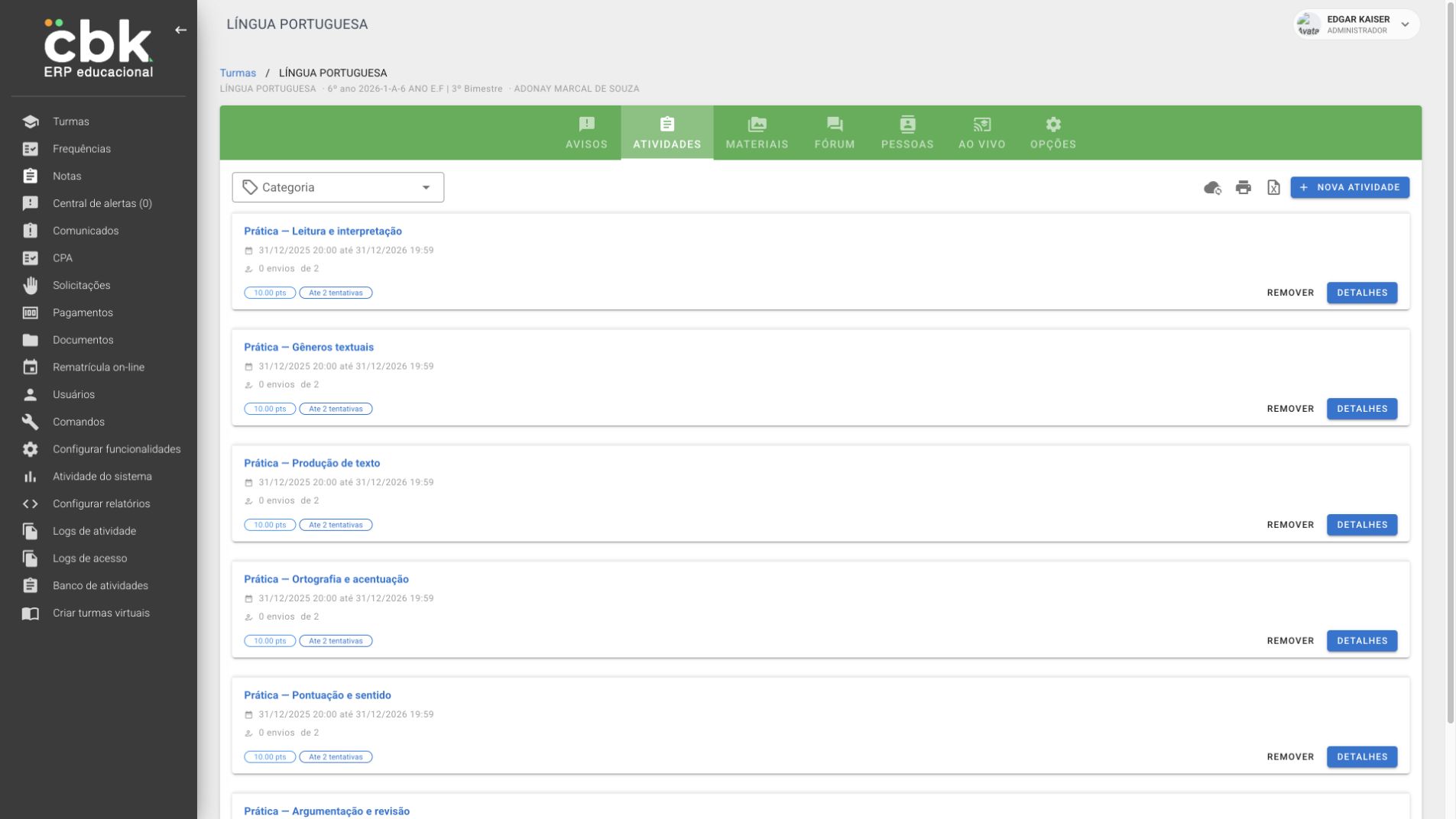The width and height of the screenshot is (1456, 819).
Task: Remove Pontuação e sentido activity
Action: (1290, 757)
